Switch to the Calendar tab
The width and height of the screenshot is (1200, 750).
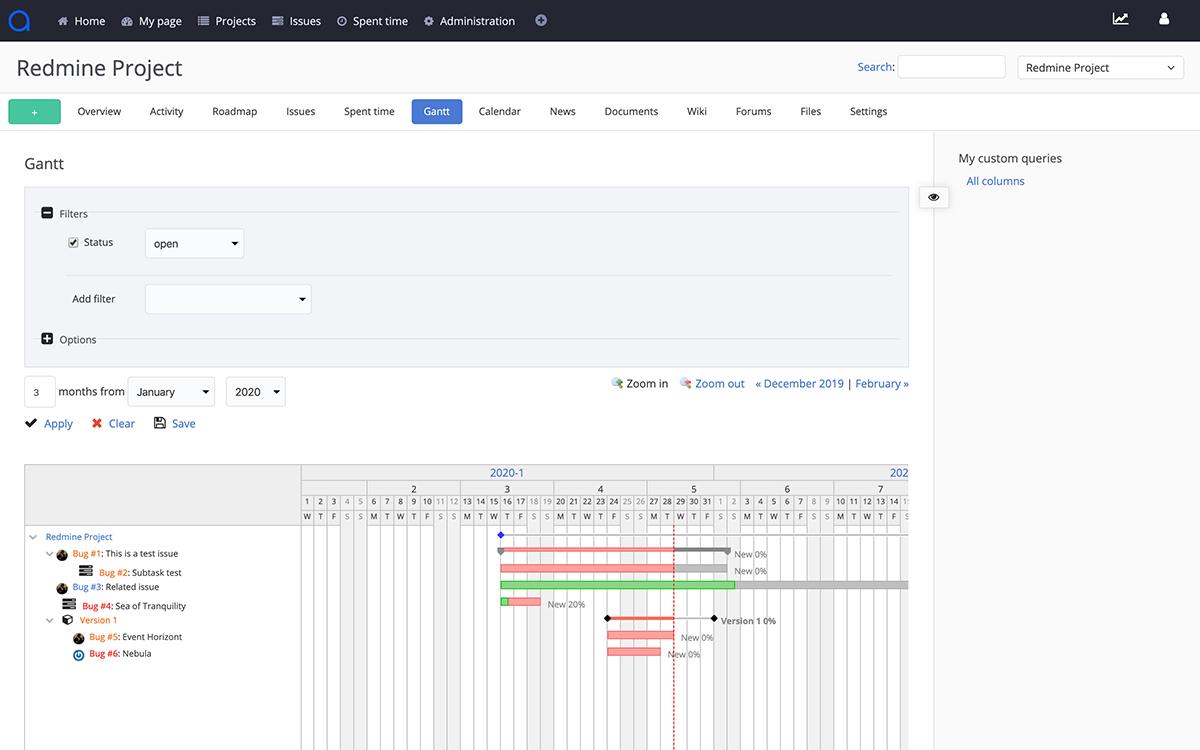500,112
